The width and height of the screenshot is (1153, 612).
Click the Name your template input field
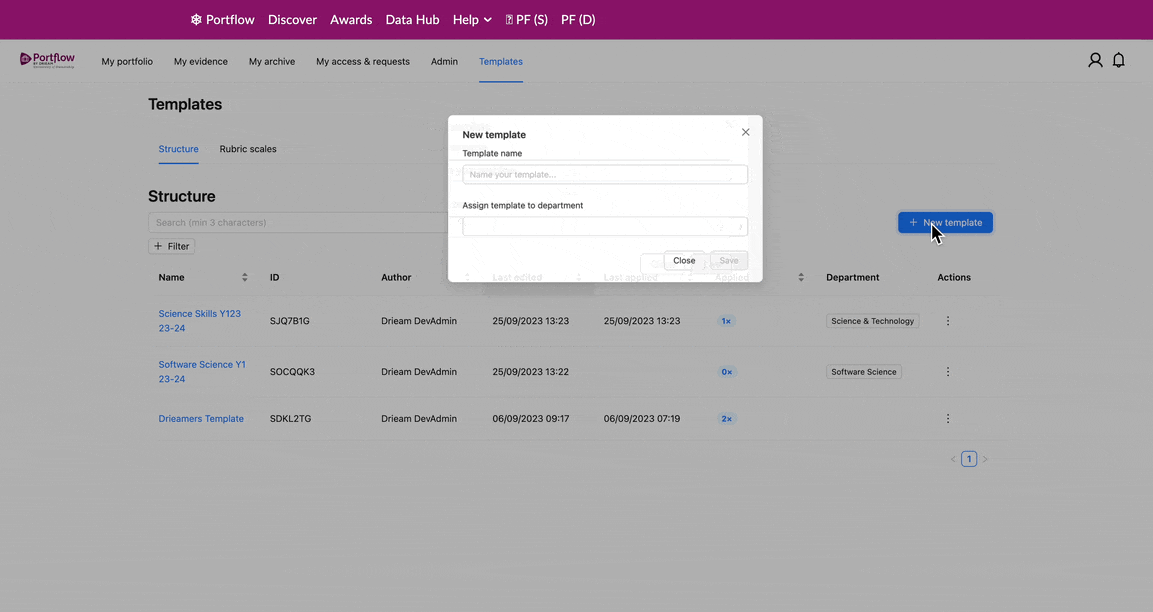point(604,174)
